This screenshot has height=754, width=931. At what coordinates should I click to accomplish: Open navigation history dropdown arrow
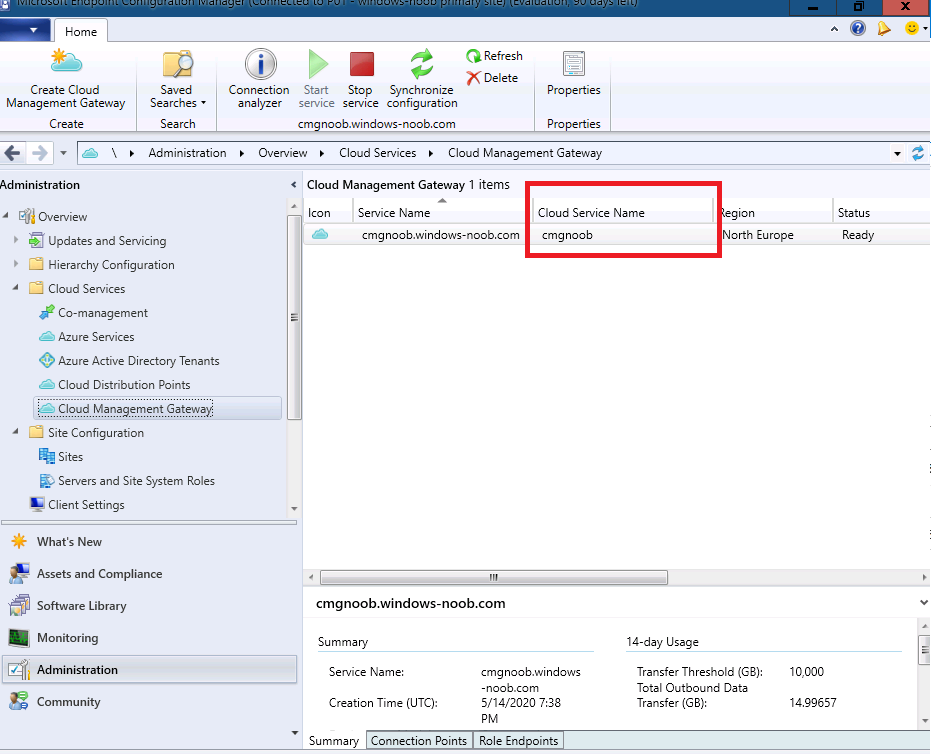pos(63,153)
